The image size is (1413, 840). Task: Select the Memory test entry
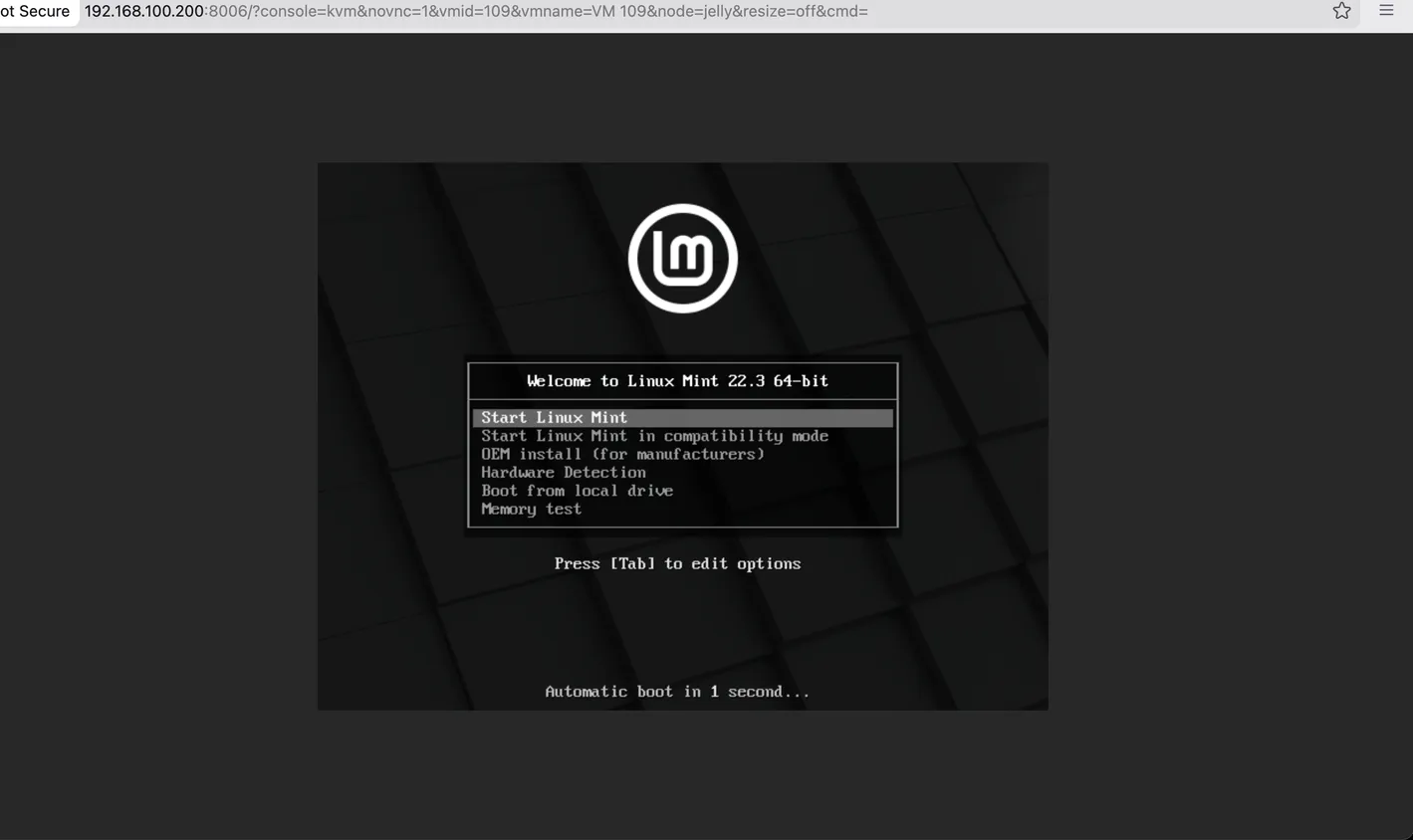[x=531, y=509]
